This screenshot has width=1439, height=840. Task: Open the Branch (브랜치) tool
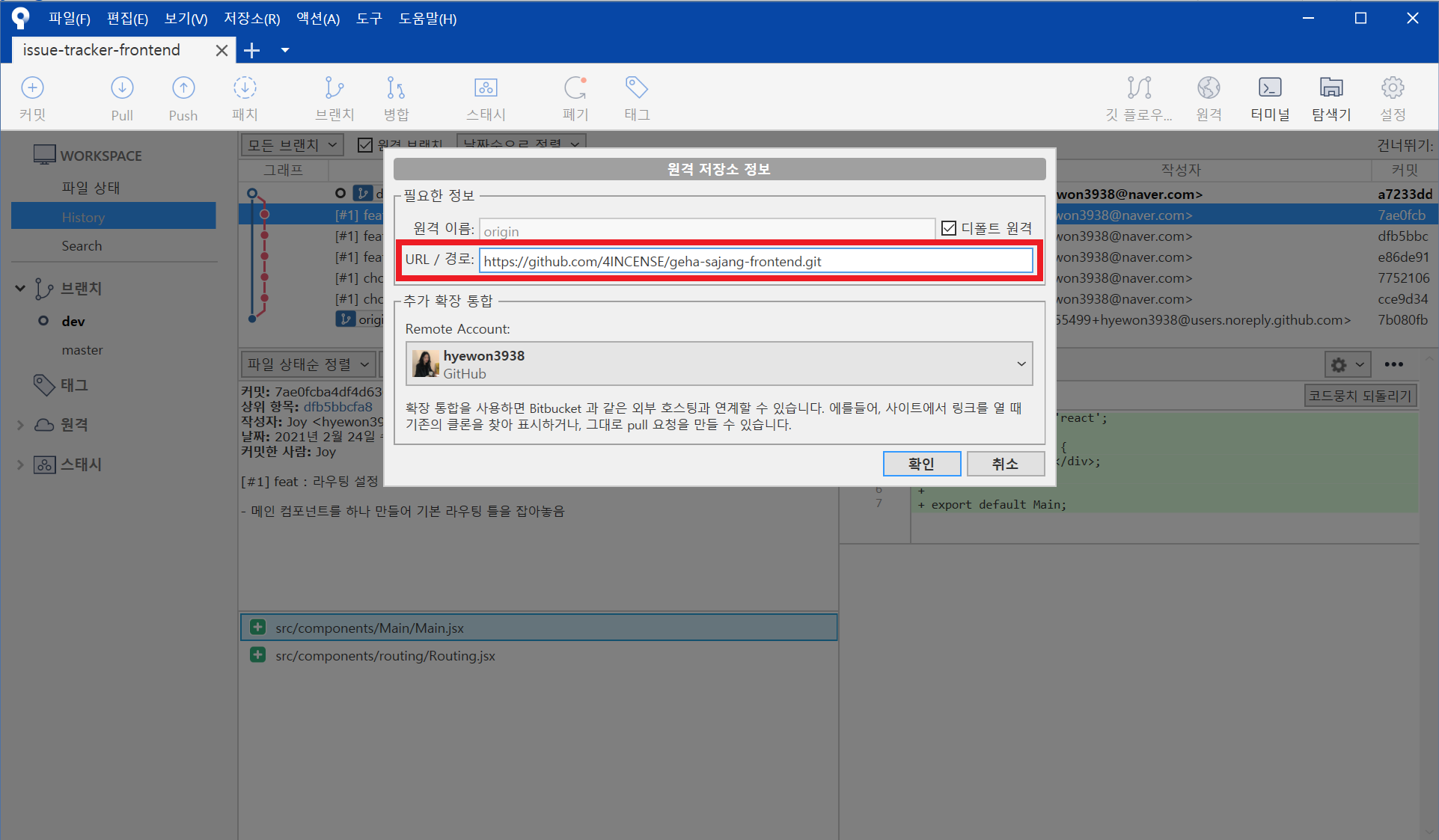click(334, 97)
